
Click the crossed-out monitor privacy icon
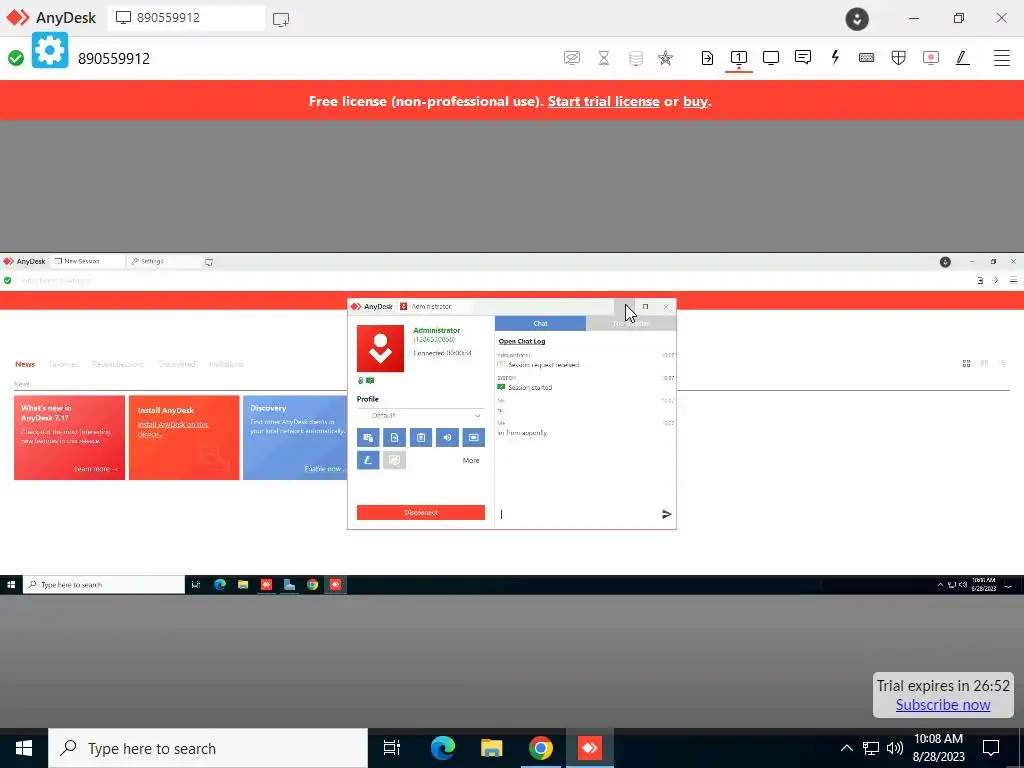coord(572,58)
